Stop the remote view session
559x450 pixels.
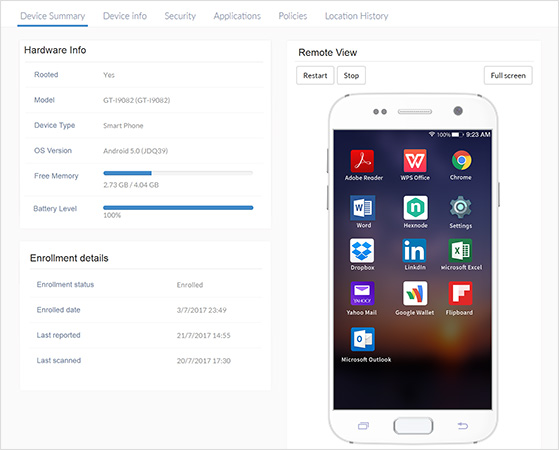pyautogui.click(x=351, y=76)
